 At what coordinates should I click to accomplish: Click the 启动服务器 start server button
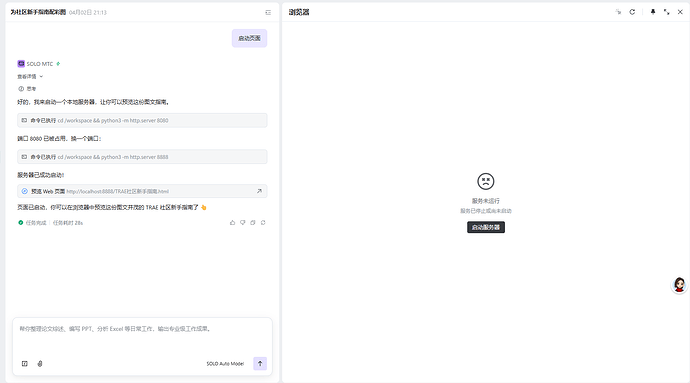(486, 227)
